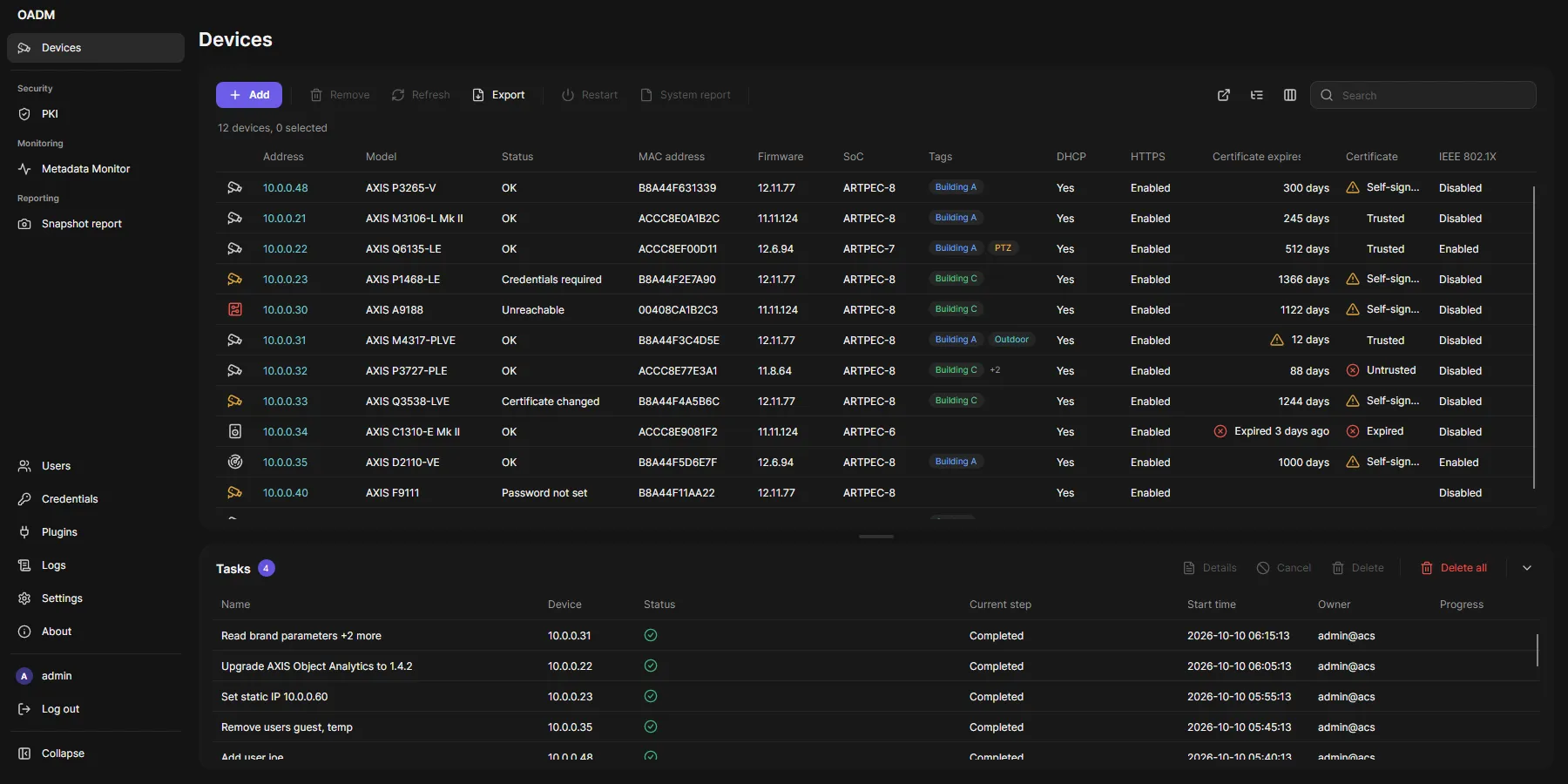Select task Set static IP 10.0.0.60
Viewport: 1568px width, 784px height.
876,697
